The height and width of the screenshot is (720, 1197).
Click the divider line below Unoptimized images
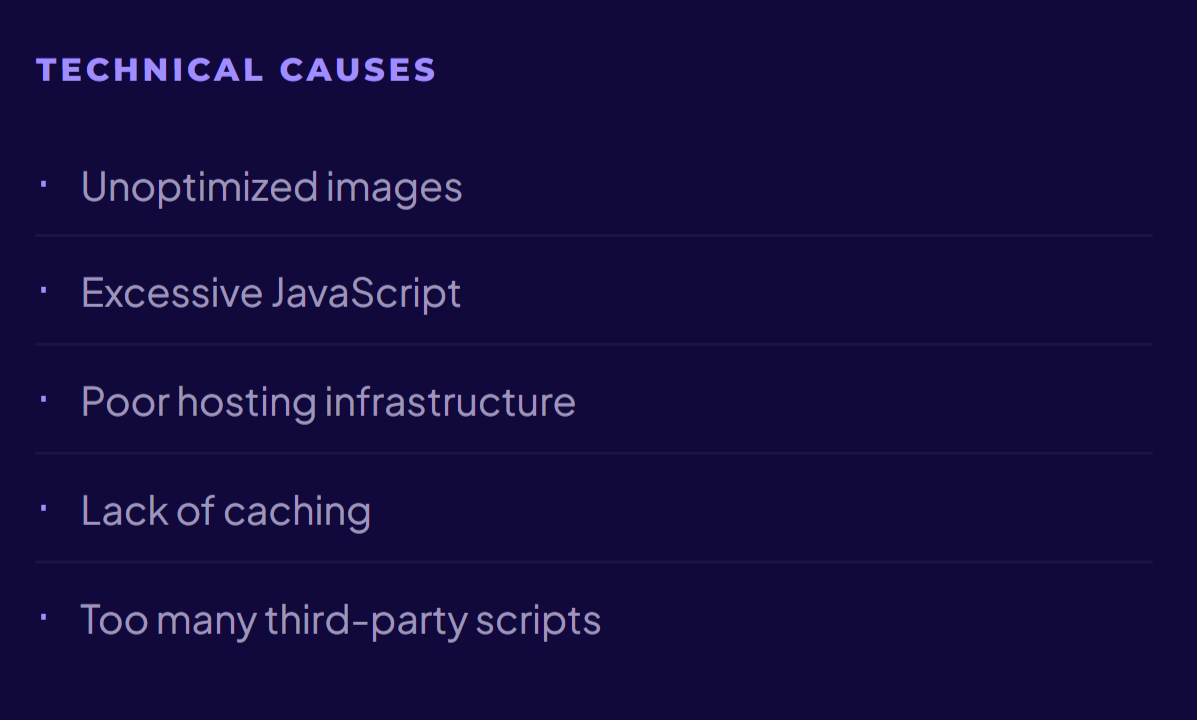click(x=594, y=236)
